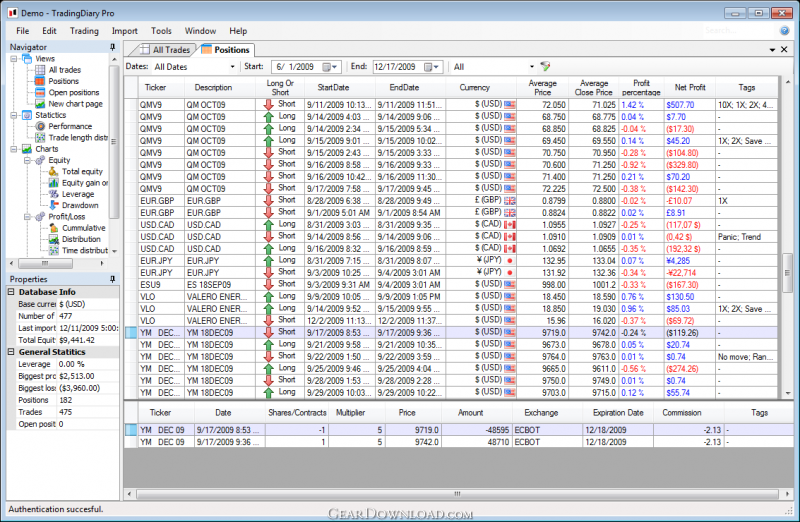
Task: Open the File menu
Action: tap(22, 31)
